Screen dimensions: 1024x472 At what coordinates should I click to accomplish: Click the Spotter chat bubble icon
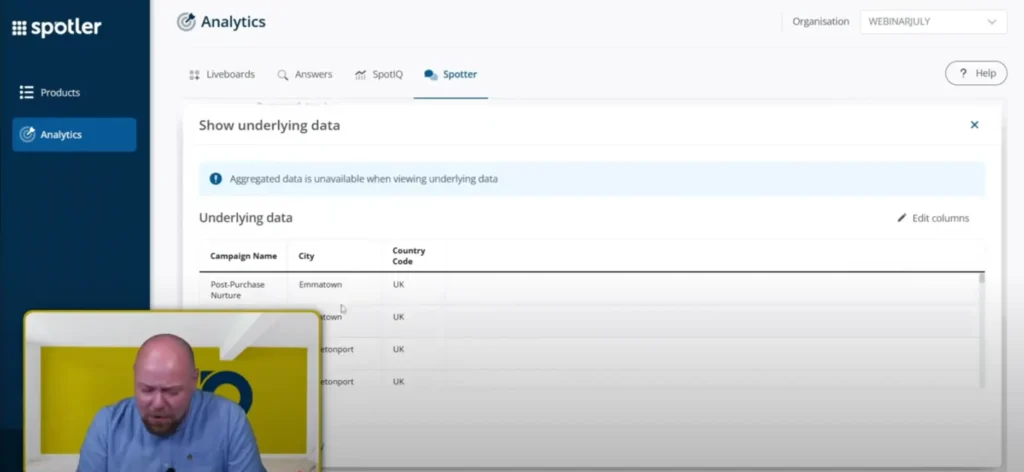[x=430, y=75]
